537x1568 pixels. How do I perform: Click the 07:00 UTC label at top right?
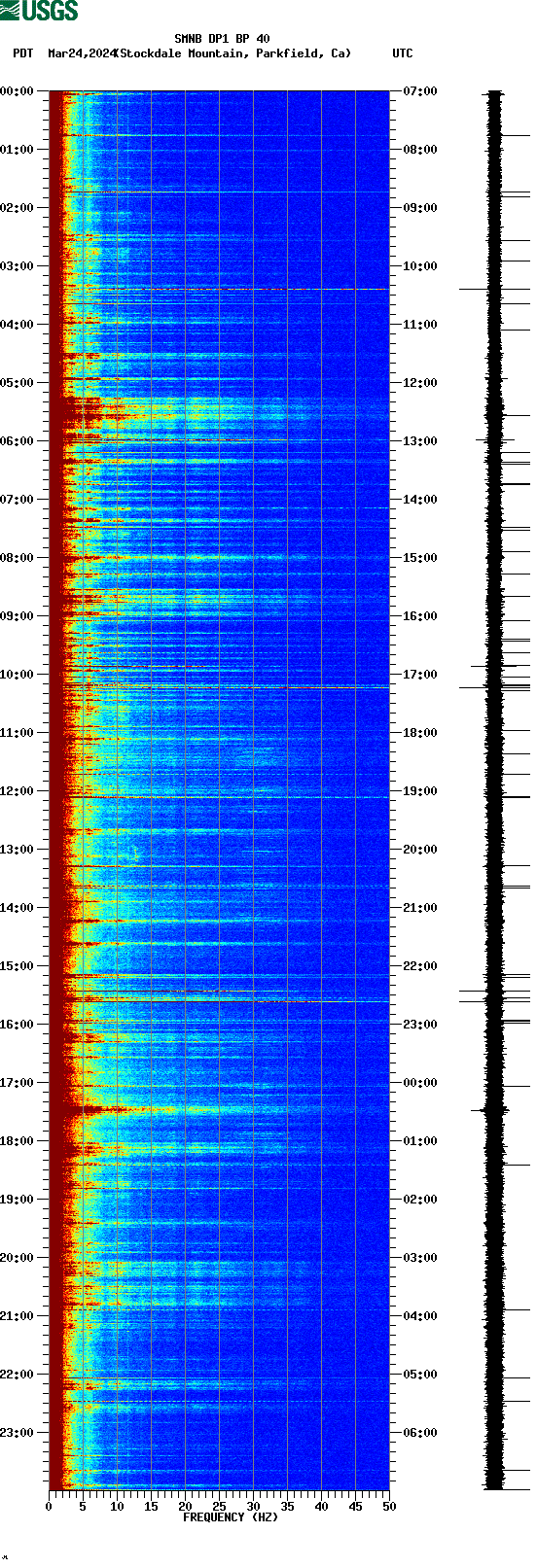pyautogui.click(x=420, y=91)
